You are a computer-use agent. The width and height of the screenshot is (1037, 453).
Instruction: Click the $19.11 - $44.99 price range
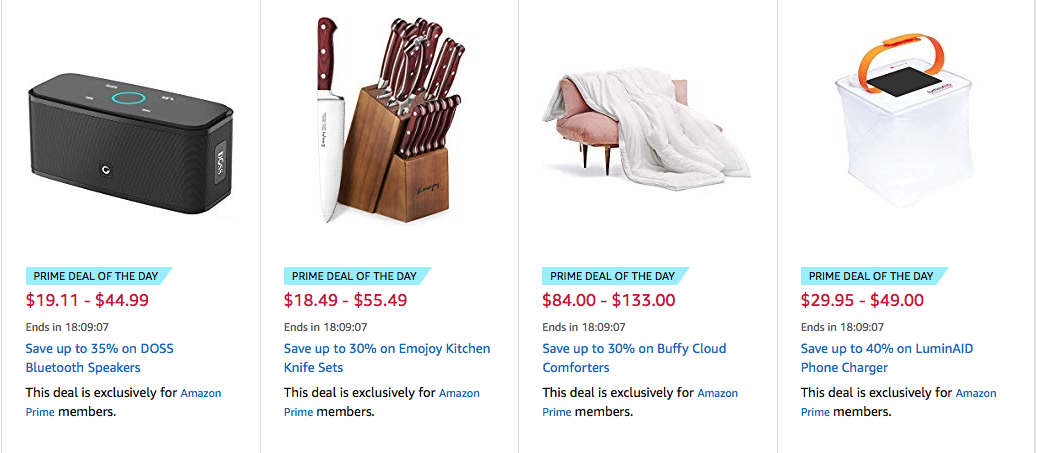87,300
